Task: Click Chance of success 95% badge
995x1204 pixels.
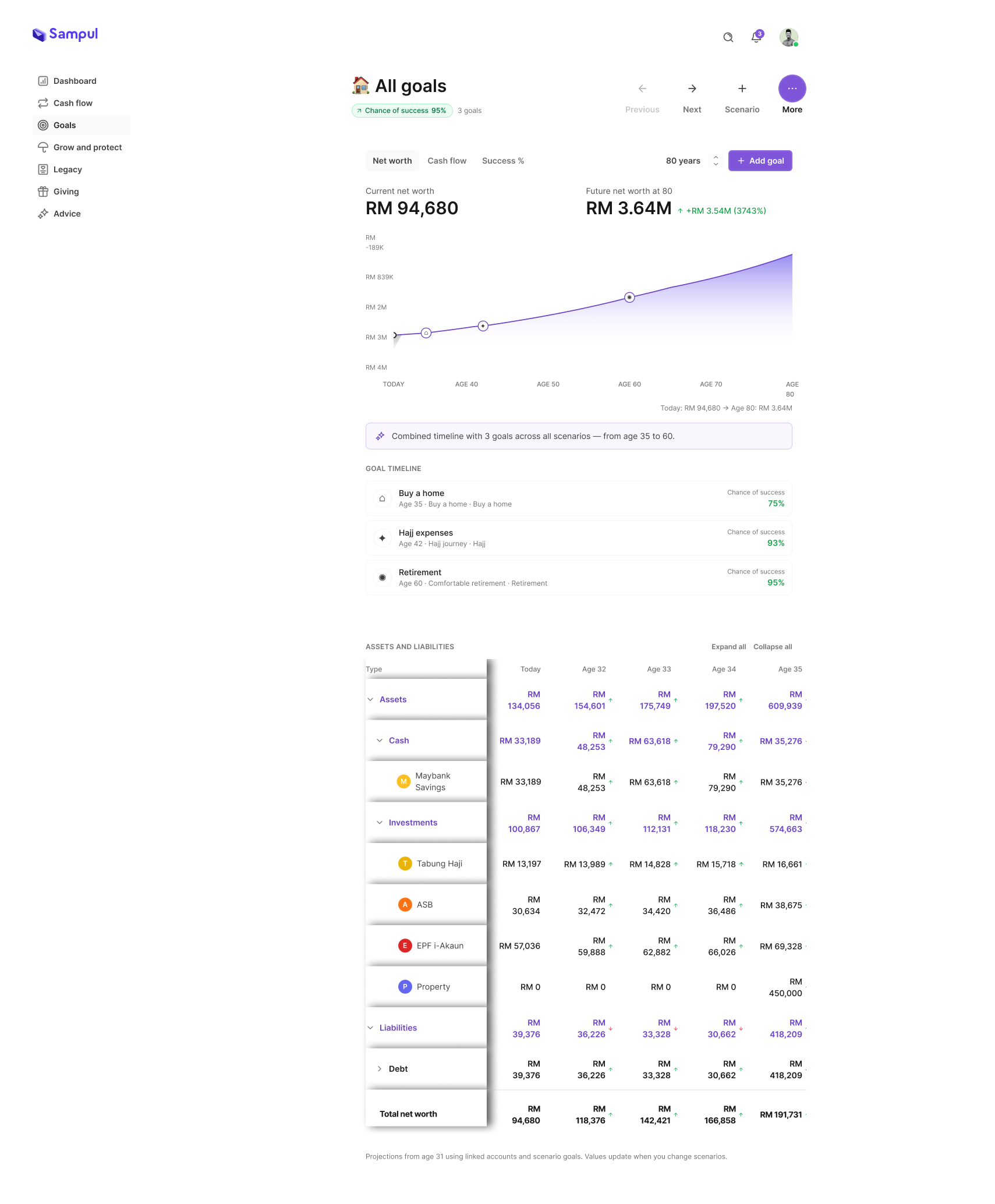Action: (402, 111)
